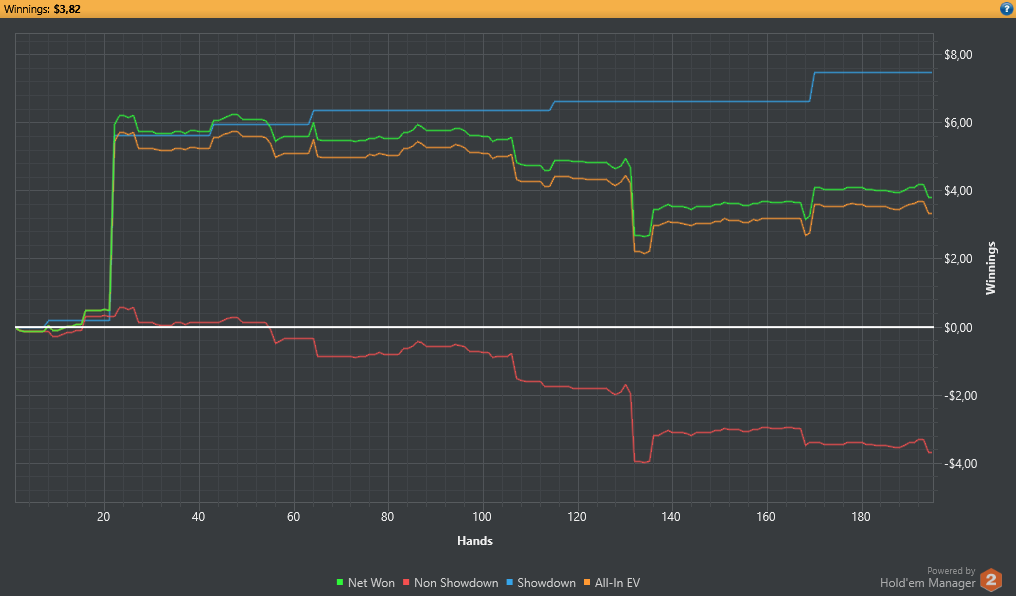This screenshot has height=596, width=1016.
Task: Click the 100 hands x-axis label
Action: coord(482,517)
